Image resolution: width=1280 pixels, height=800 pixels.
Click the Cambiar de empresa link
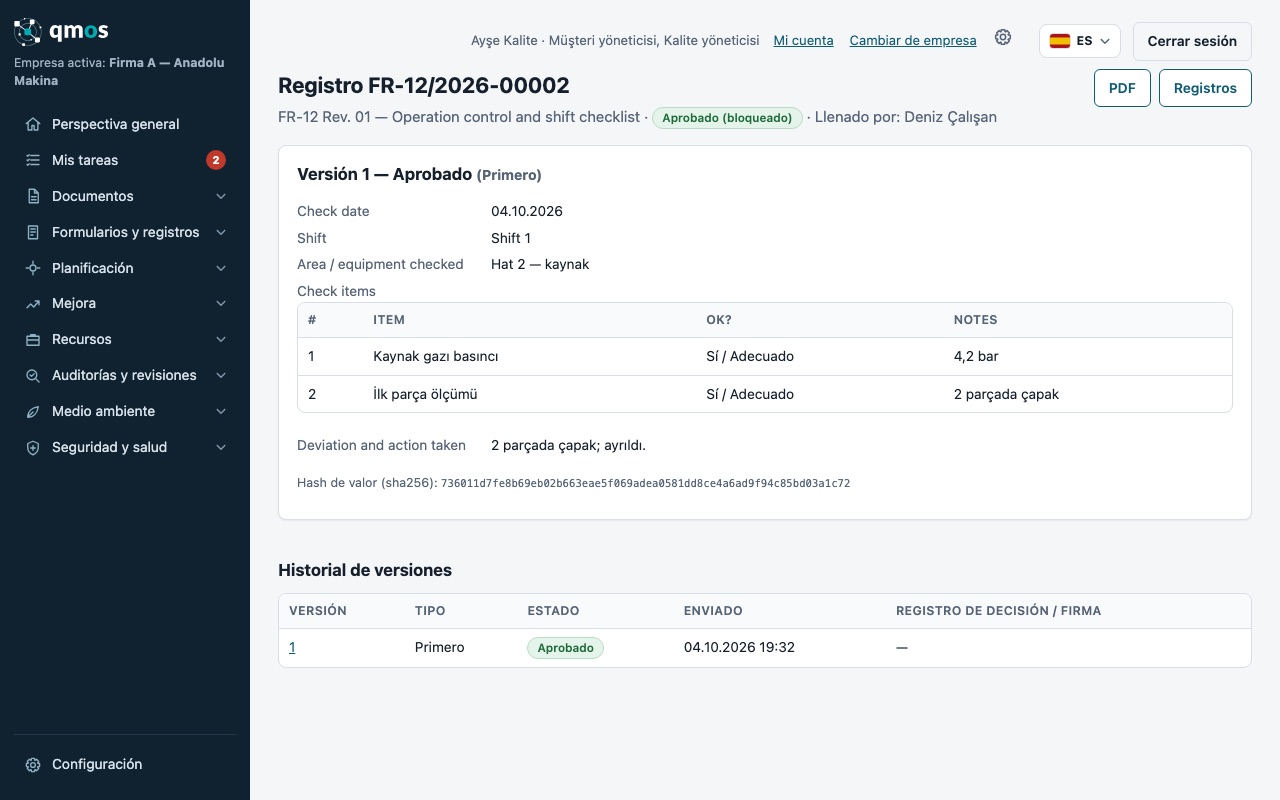[913, 41]
